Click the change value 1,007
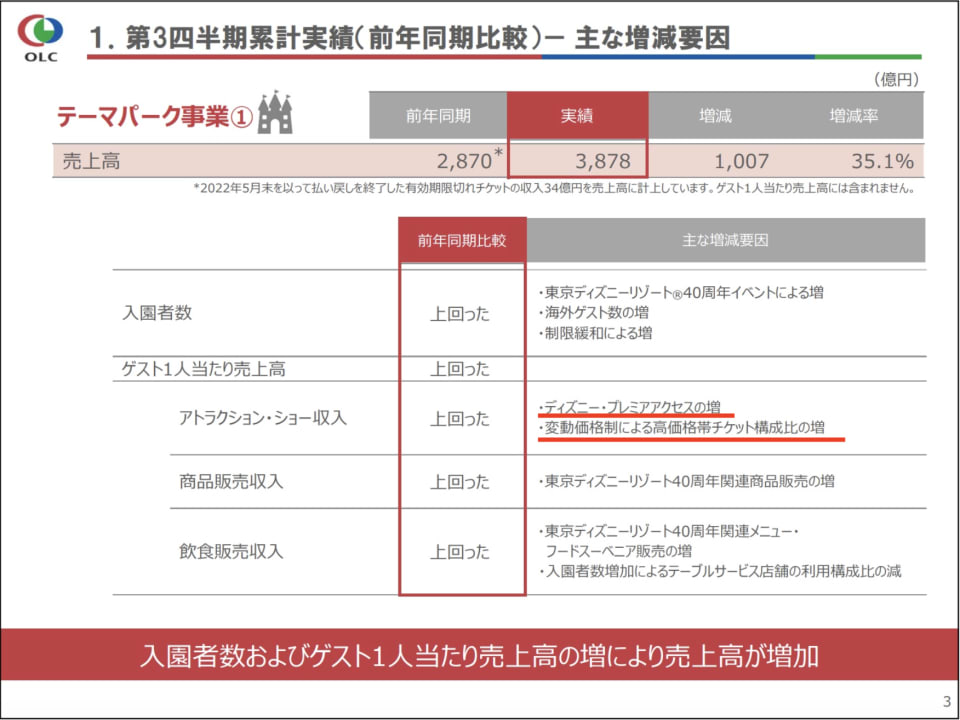The width and height of the screenshot is (960, 720). click(741, 161)
